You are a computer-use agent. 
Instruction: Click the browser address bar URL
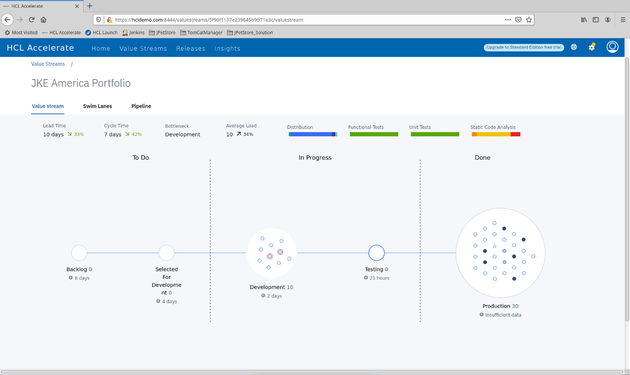pyautogui.click(x=209, y=20)
